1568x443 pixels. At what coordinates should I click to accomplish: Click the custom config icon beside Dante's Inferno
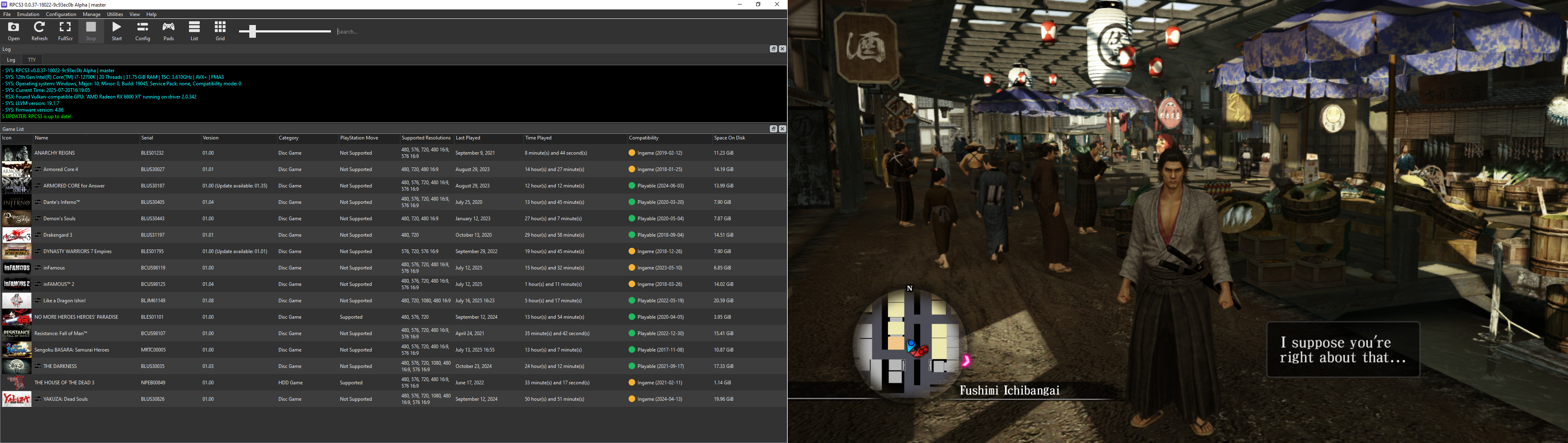click(x=38, y=202)
